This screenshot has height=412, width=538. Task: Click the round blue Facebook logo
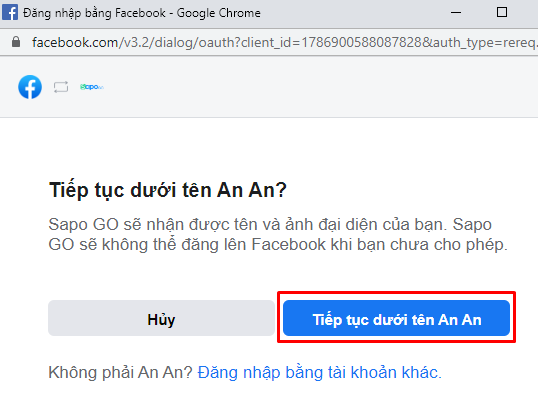pos(30,87)
